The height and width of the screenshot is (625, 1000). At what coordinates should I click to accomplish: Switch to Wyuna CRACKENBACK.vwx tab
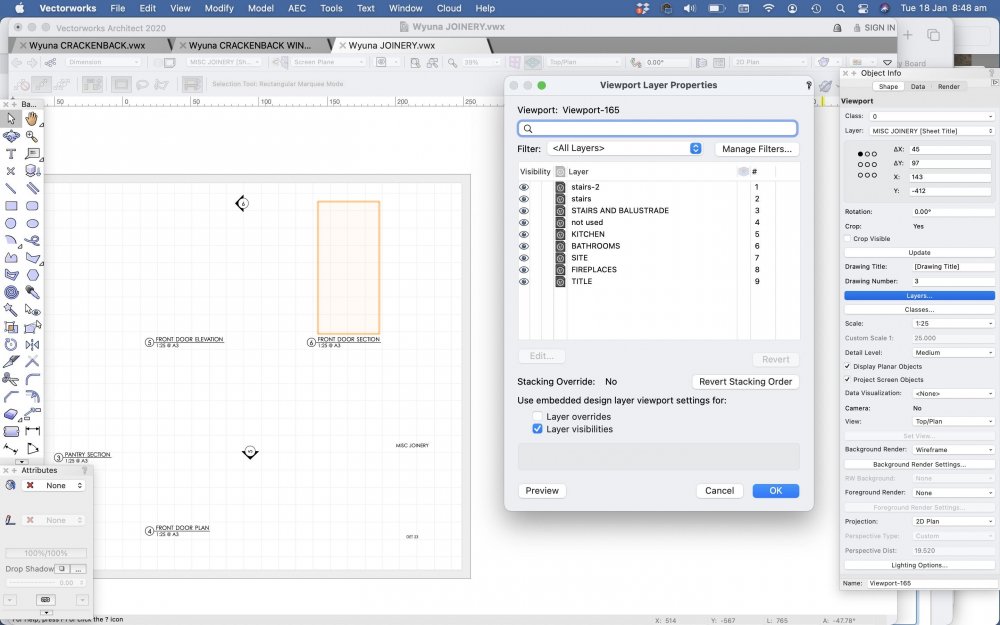click(x=88, y=45)
